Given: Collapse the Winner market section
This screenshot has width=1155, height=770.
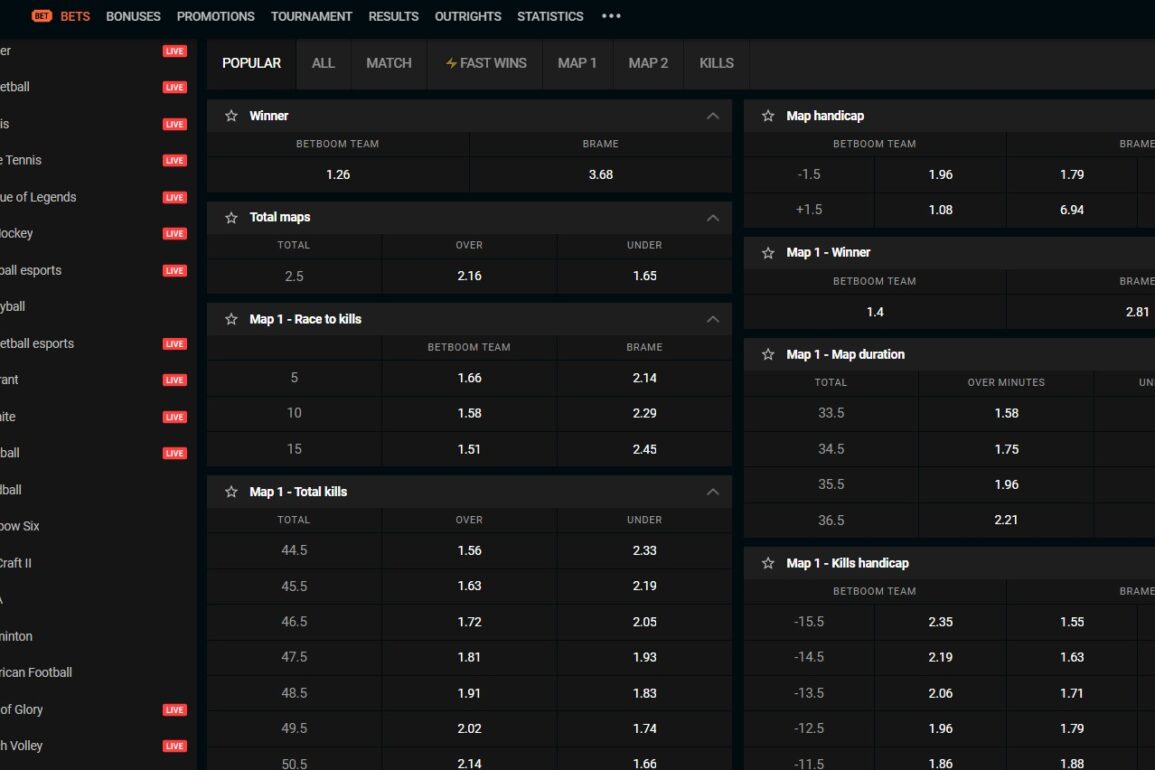Looking at the screenshot, I should [712, 116].
